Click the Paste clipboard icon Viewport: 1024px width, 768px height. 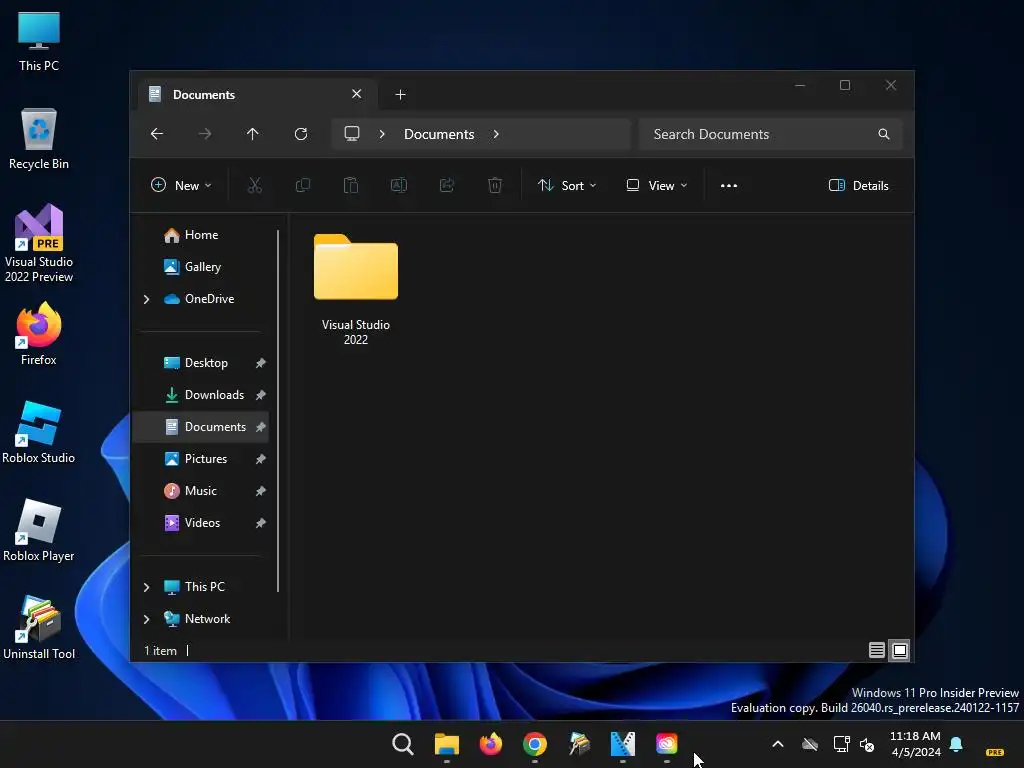351,185
